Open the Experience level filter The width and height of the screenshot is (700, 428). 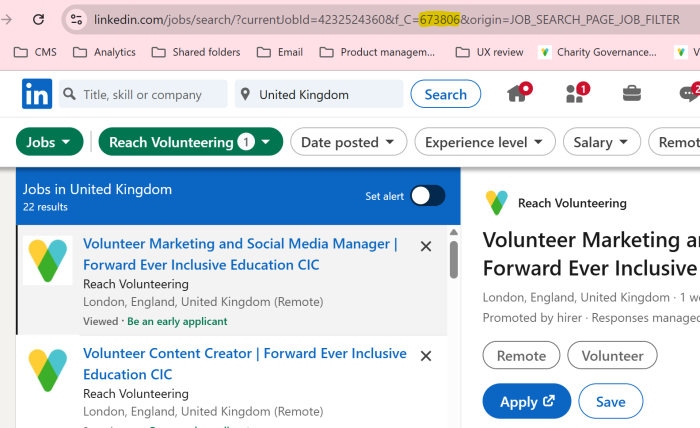pos(485,142)
